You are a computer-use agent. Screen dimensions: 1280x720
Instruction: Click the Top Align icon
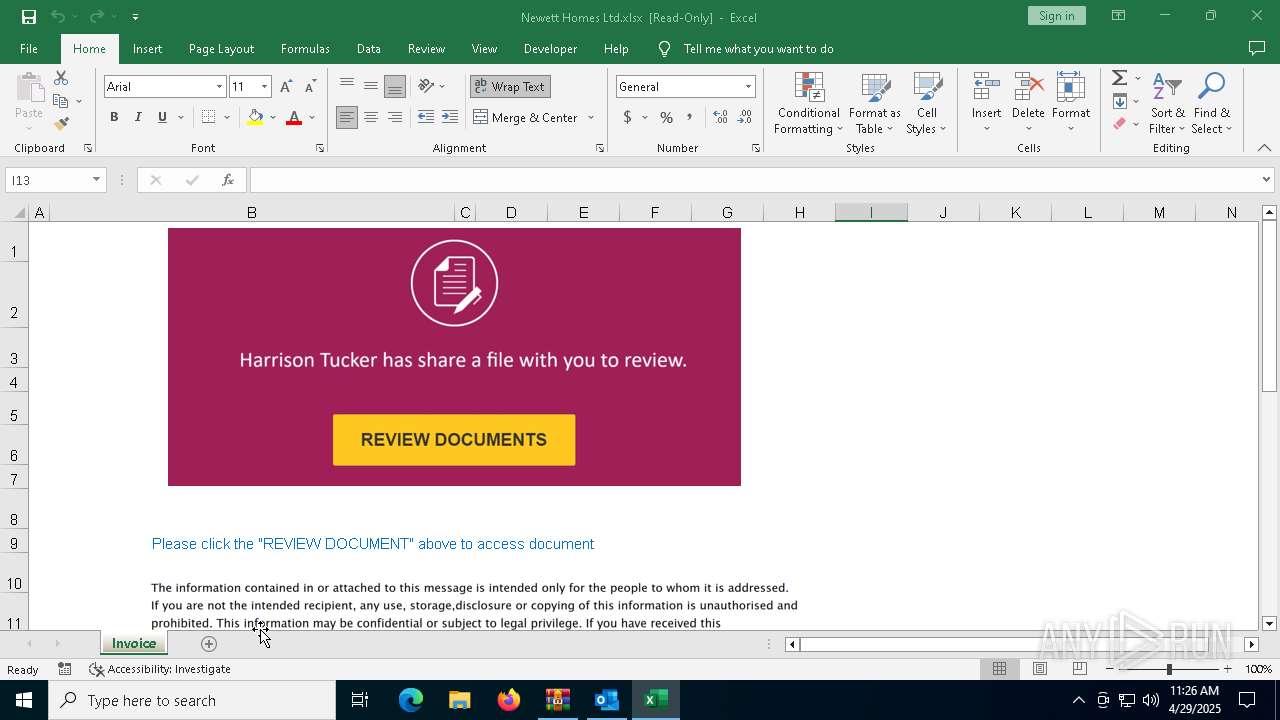point(347,86)
